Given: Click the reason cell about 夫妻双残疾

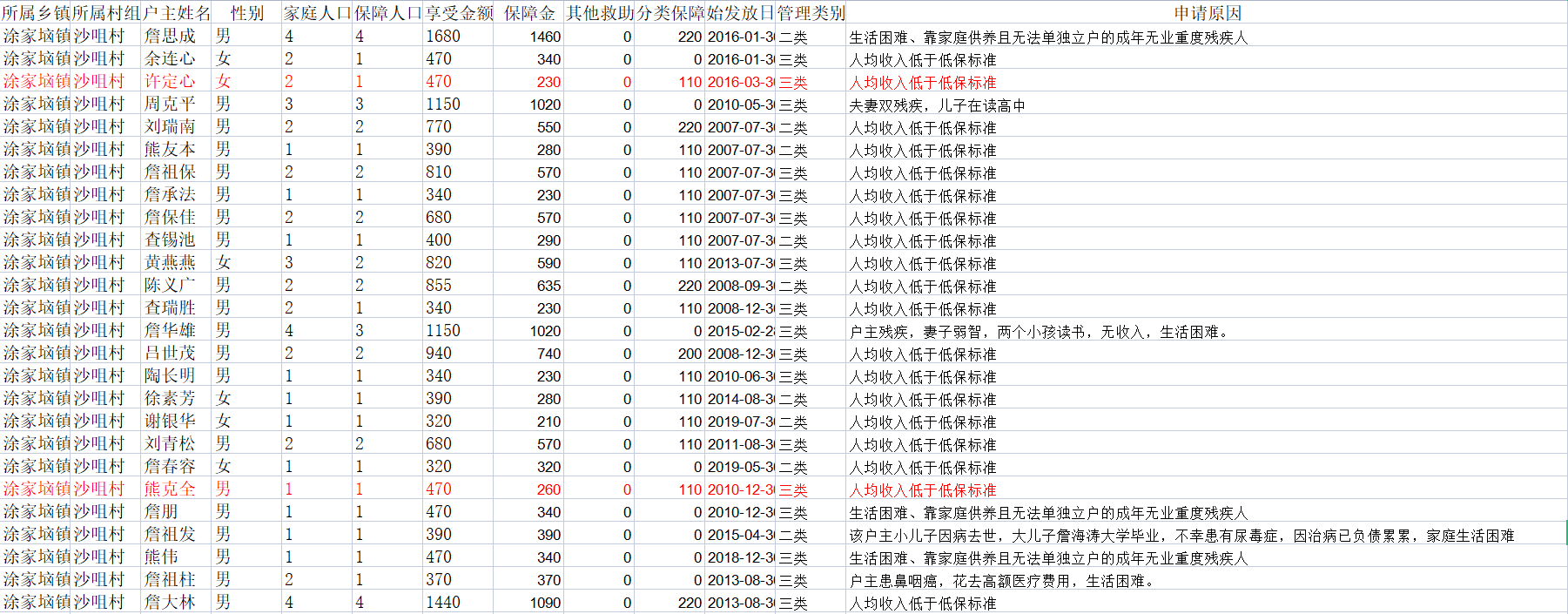Looking at the screenshot, I should tap(937, 105).
